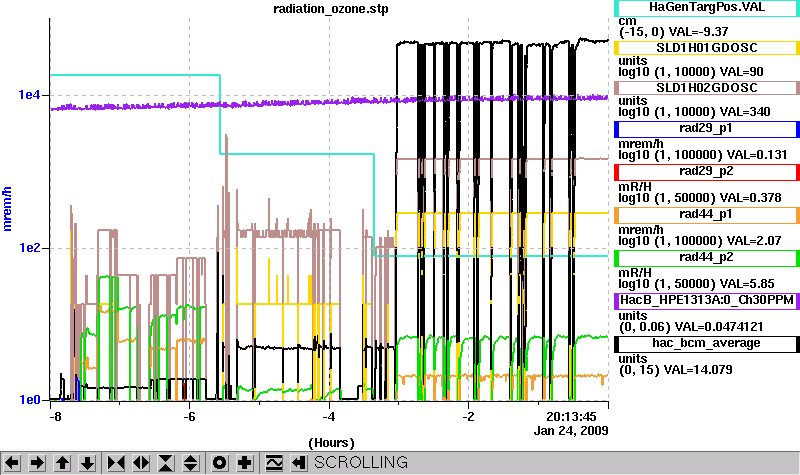Select the rad29_p1 curve legend
This screenshot has width=800, height=475.
(707, 129)
